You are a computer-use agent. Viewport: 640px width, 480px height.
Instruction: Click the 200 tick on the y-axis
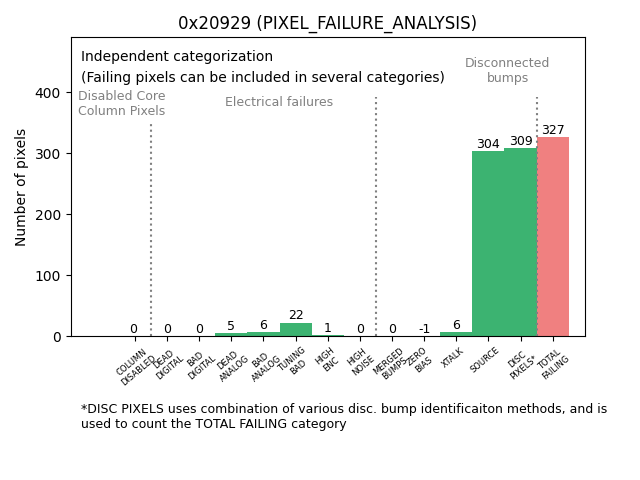pyautogui.click(x=47, y=215)
